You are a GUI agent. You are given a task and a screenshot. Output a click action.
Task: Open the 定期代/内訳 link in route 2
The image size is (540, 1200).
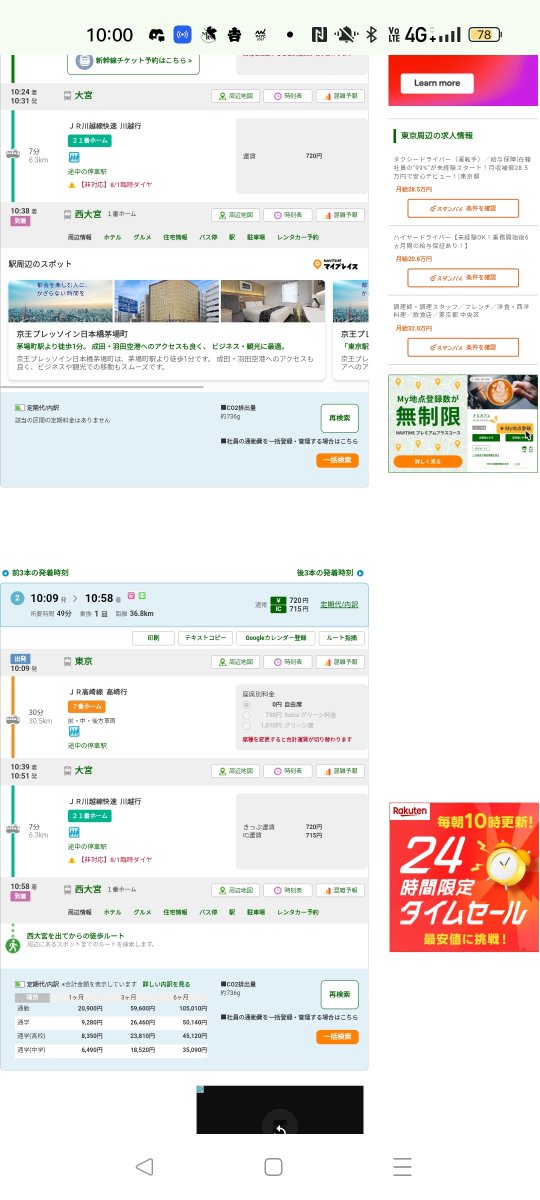(338, 605)
